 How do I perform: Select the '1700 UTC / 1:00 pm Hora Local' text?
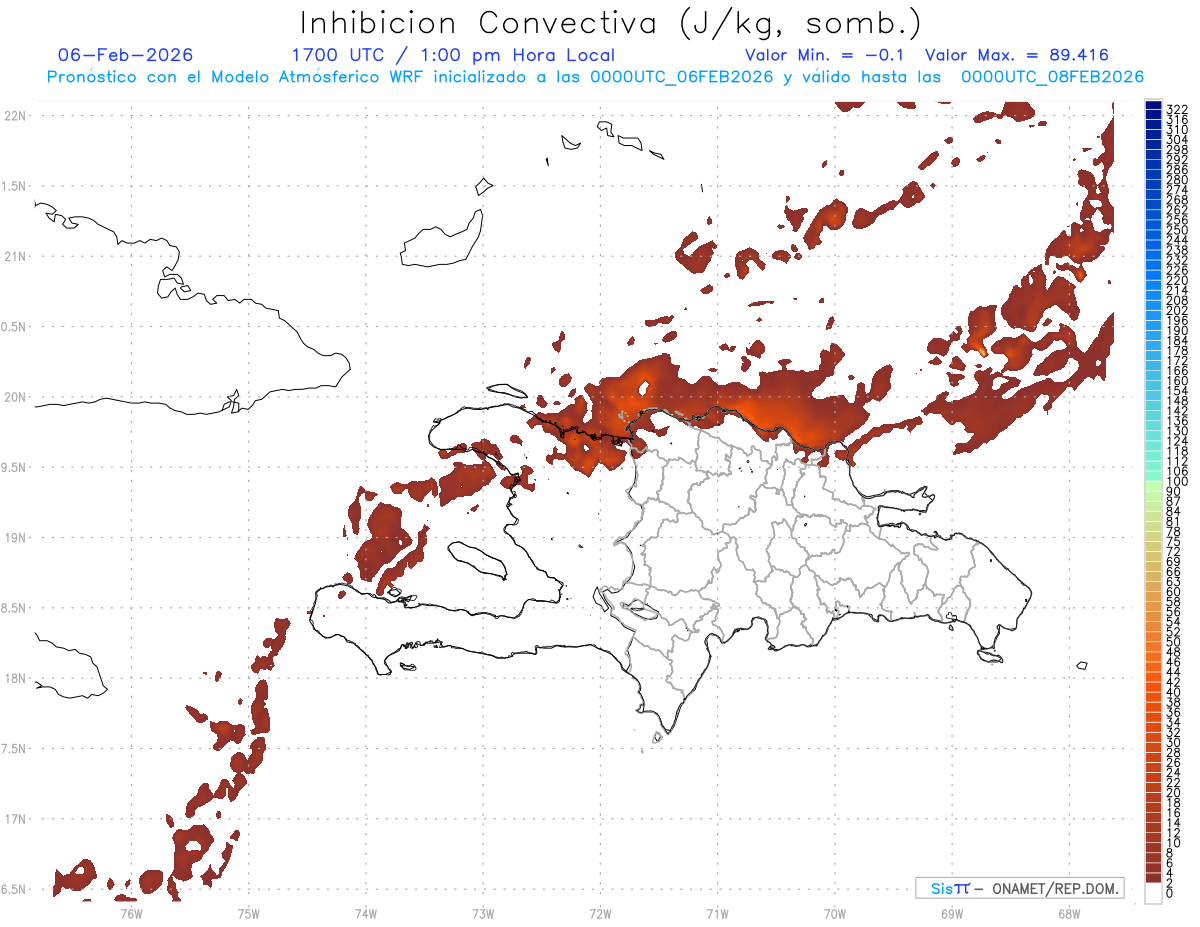click(453, 55)
